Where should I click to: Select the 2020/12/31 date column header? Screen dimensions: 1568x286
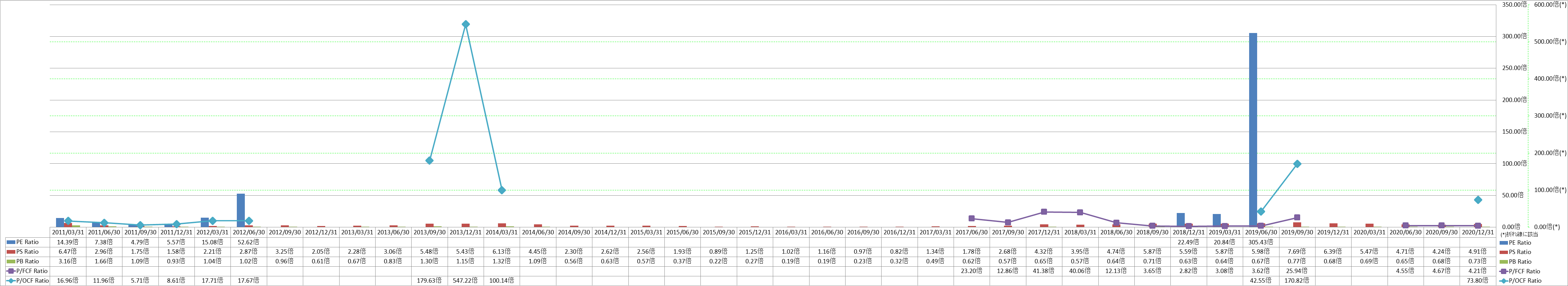click(1478, 232)
